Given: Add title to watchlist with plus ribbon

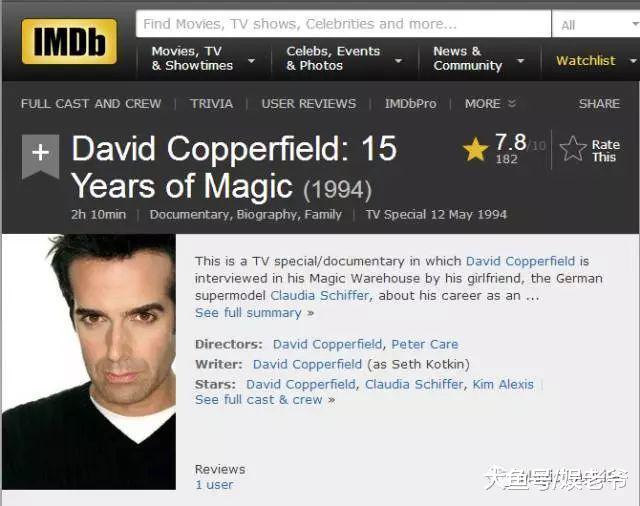Looking at the screenshot, I should (40, 156).
